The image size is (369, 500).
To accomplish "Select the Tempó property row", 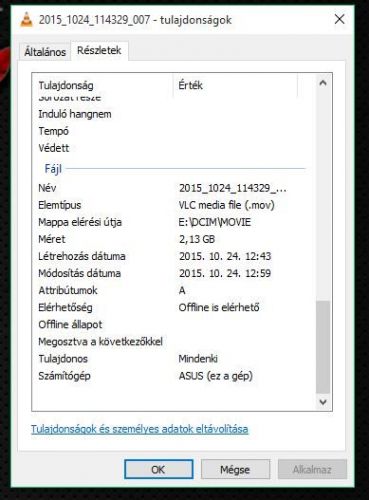I will pyautogui.click(x=53, y=131).
